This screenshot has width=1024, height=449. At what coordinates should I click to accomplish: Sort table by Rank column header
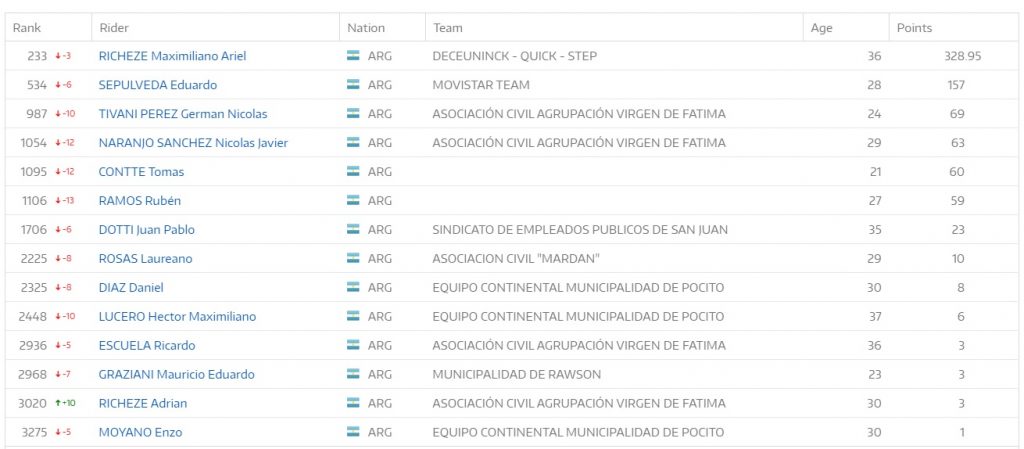pos(27,28)
